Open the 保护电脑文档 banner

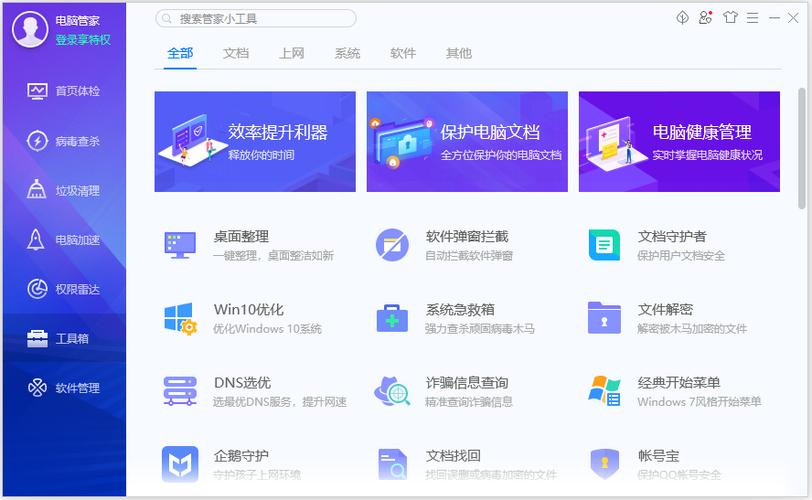pyautogui.click(x=467, y=141)
